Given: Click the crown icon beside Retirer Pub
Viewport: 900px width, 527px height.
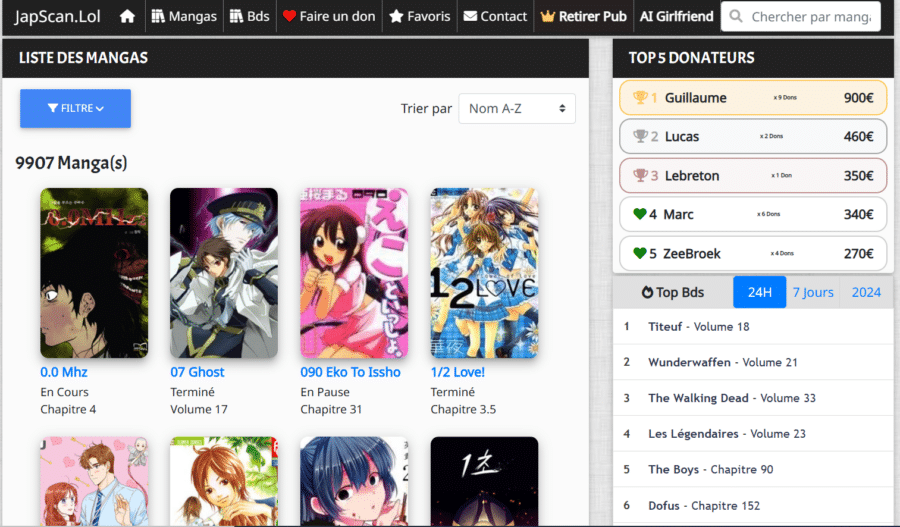Looking at the screenshot, I should click(x=548, y=17).
